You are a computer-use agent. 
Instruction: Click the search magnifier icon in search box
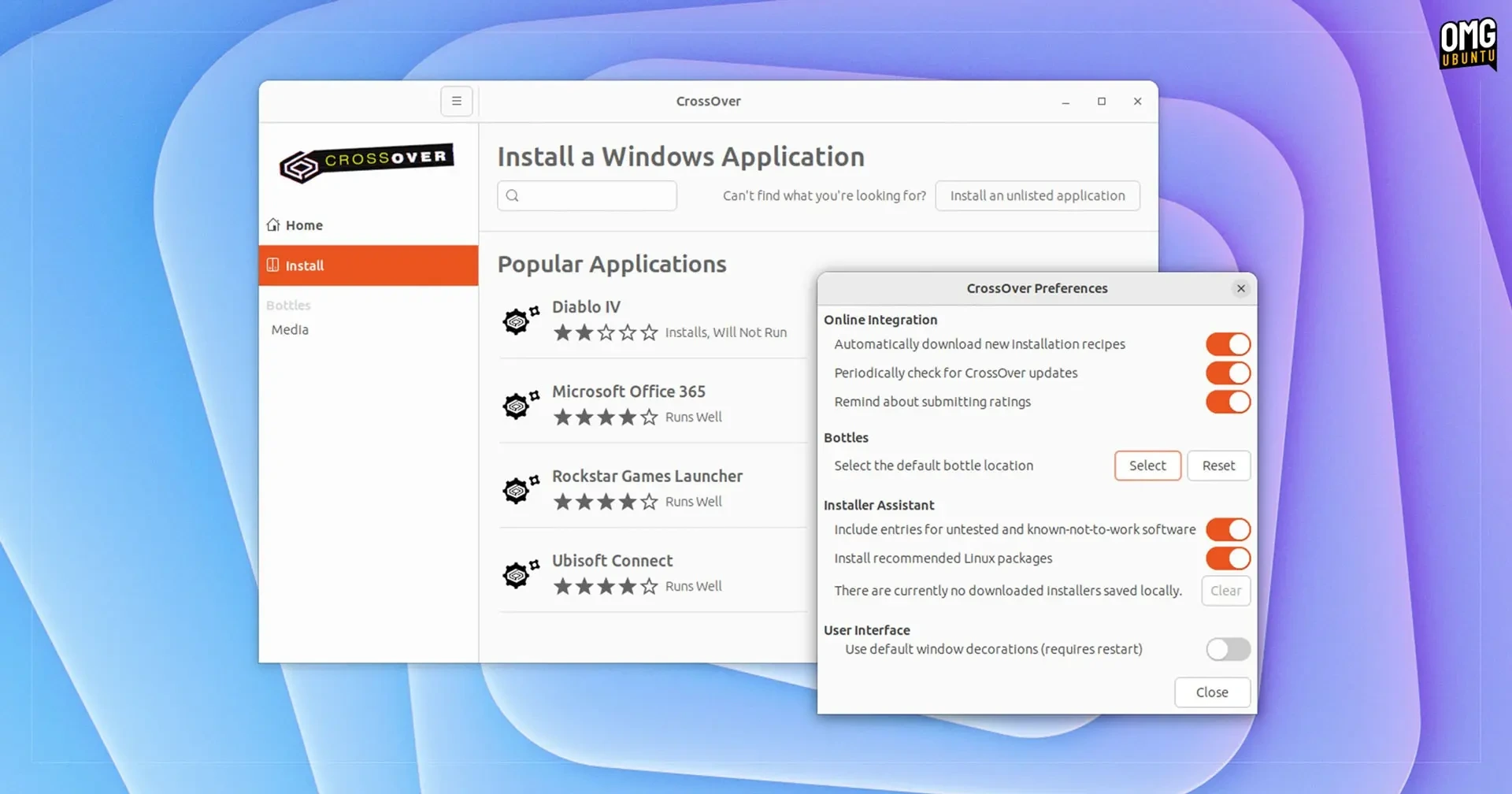point(513,195)
